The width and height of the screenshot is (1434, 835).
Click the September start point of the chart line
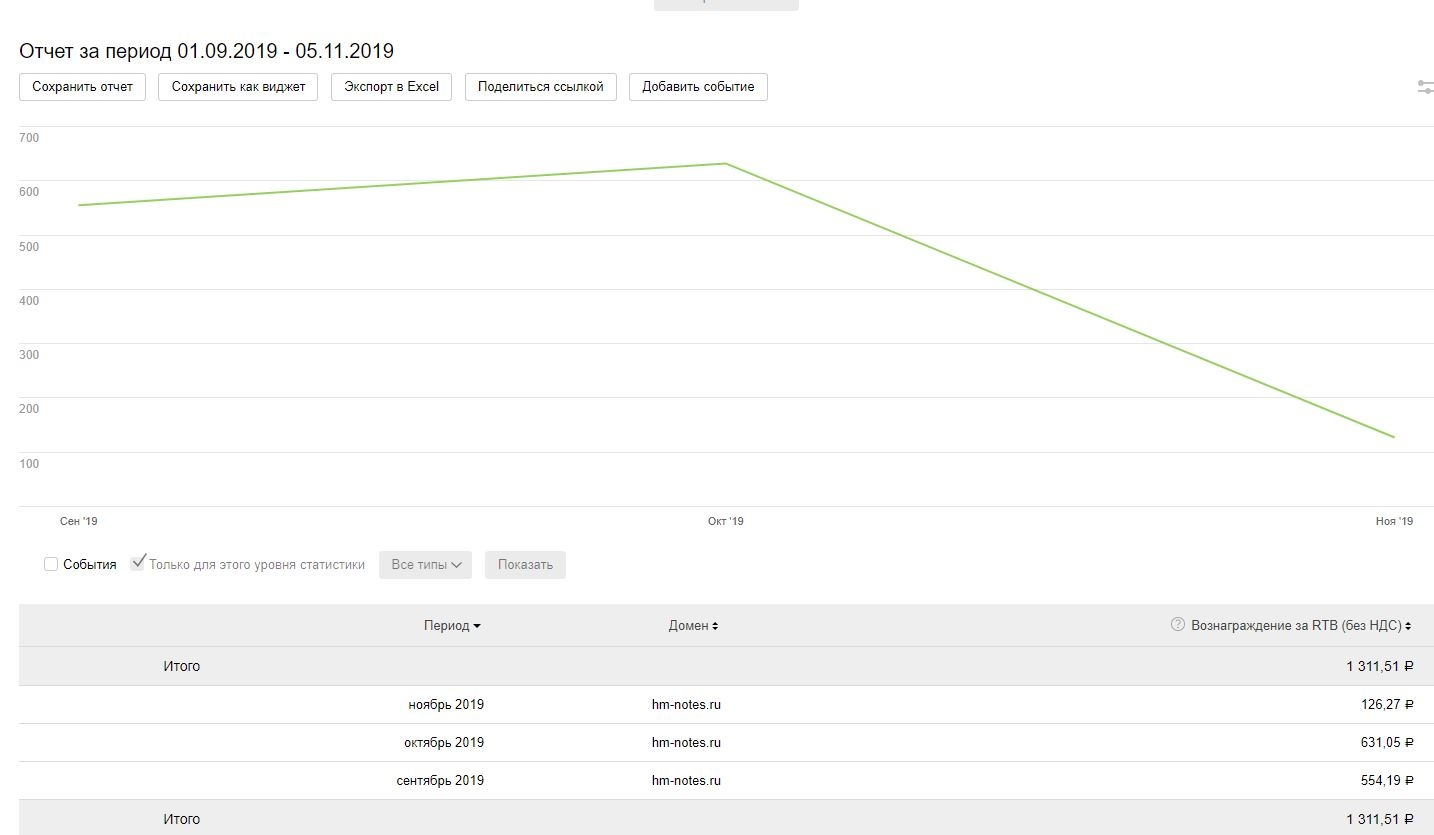coord(79,205)
